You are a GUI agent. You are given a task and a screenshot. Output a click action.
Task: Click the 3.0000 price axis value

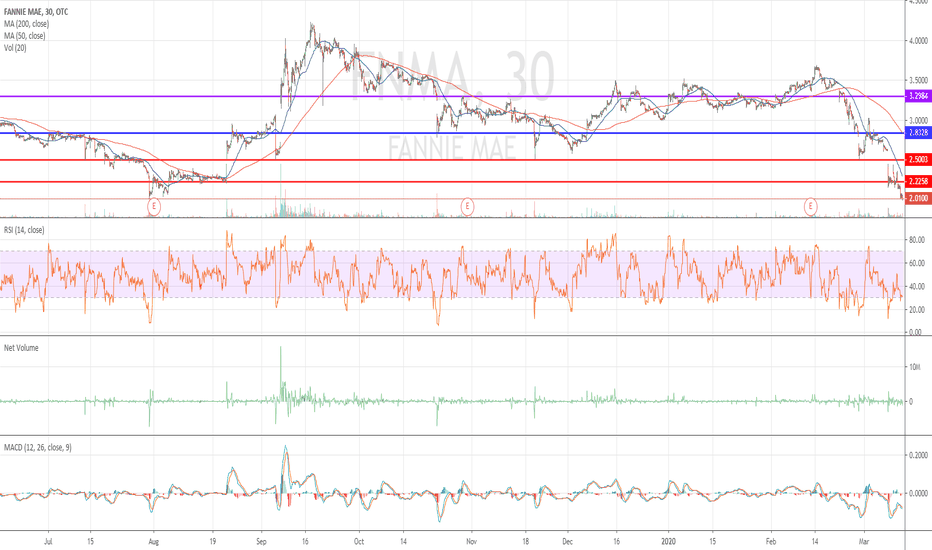pos(918,120)
